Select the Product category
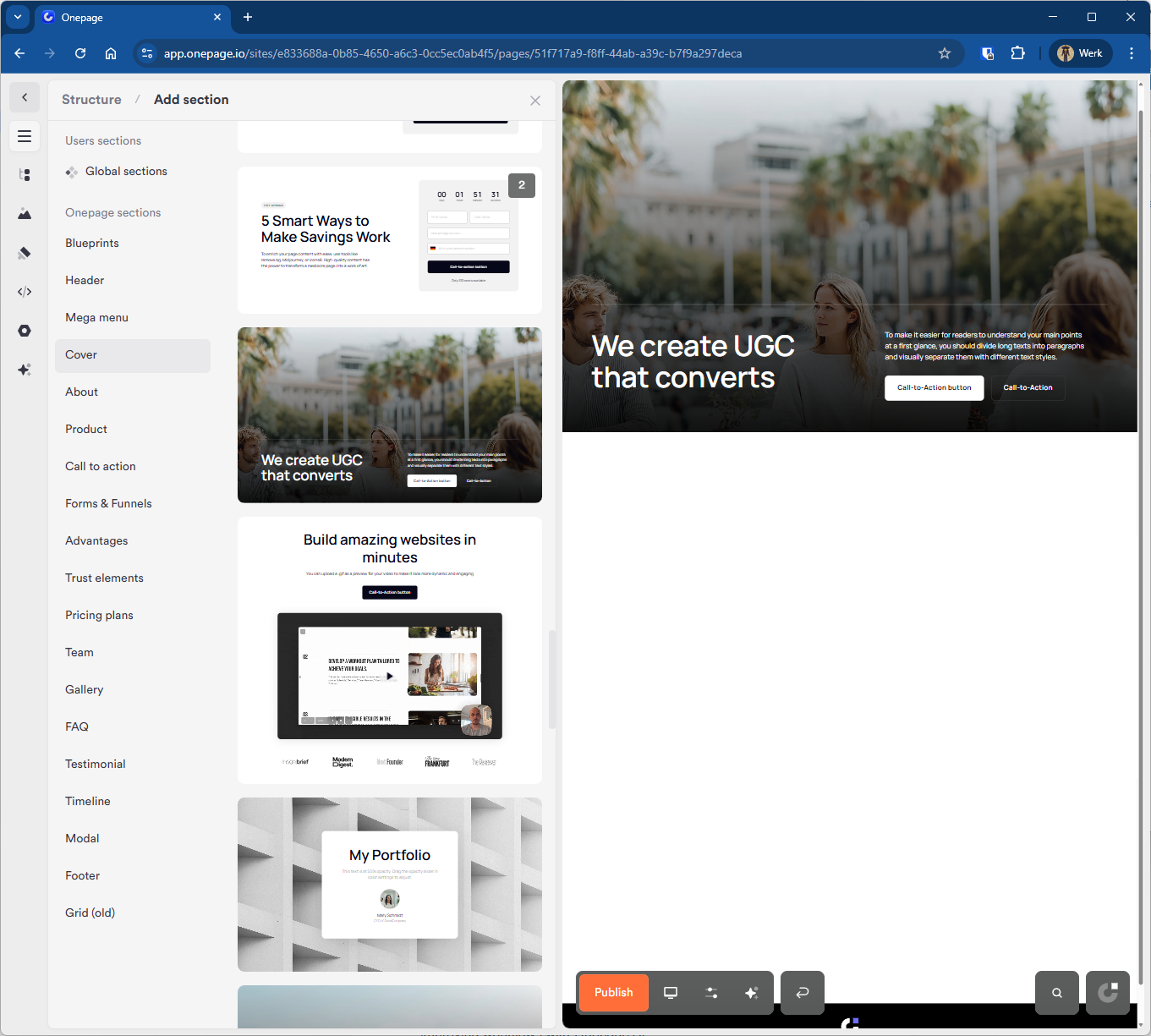Screen dimensions: 1151x1036 (133, 430)
